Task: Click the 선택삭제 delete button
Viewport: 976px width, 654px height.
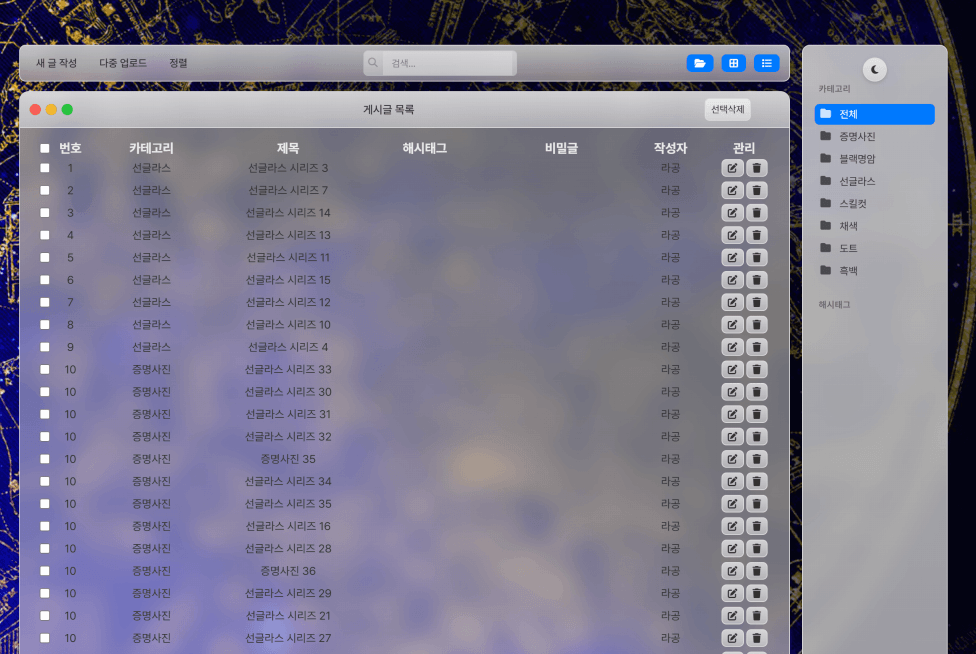Action: (x=727, y=109)
